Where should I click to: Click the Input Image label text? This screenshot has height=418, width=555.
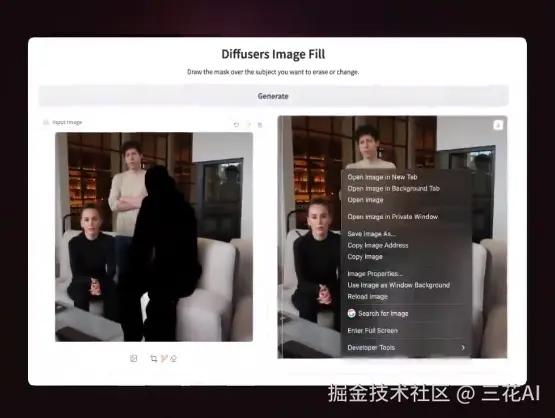(x=67, y=122)
